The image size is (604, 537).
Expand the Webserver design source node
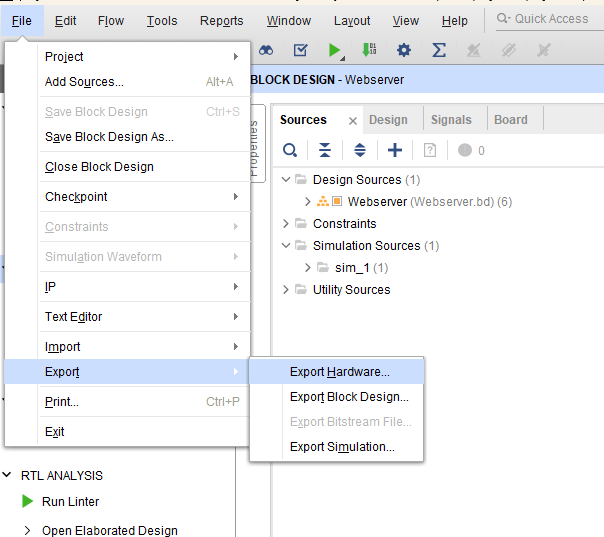308,202
